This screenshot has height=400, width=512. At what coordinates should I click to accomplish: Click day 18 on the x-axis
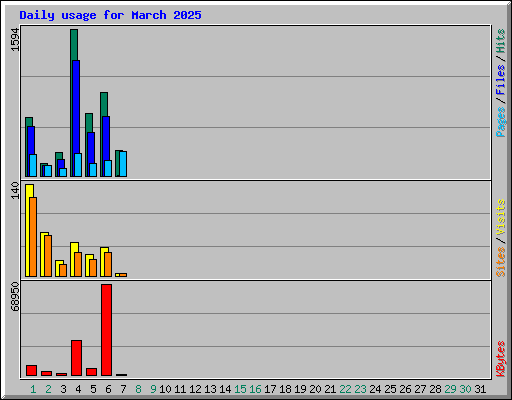[285, 389]
